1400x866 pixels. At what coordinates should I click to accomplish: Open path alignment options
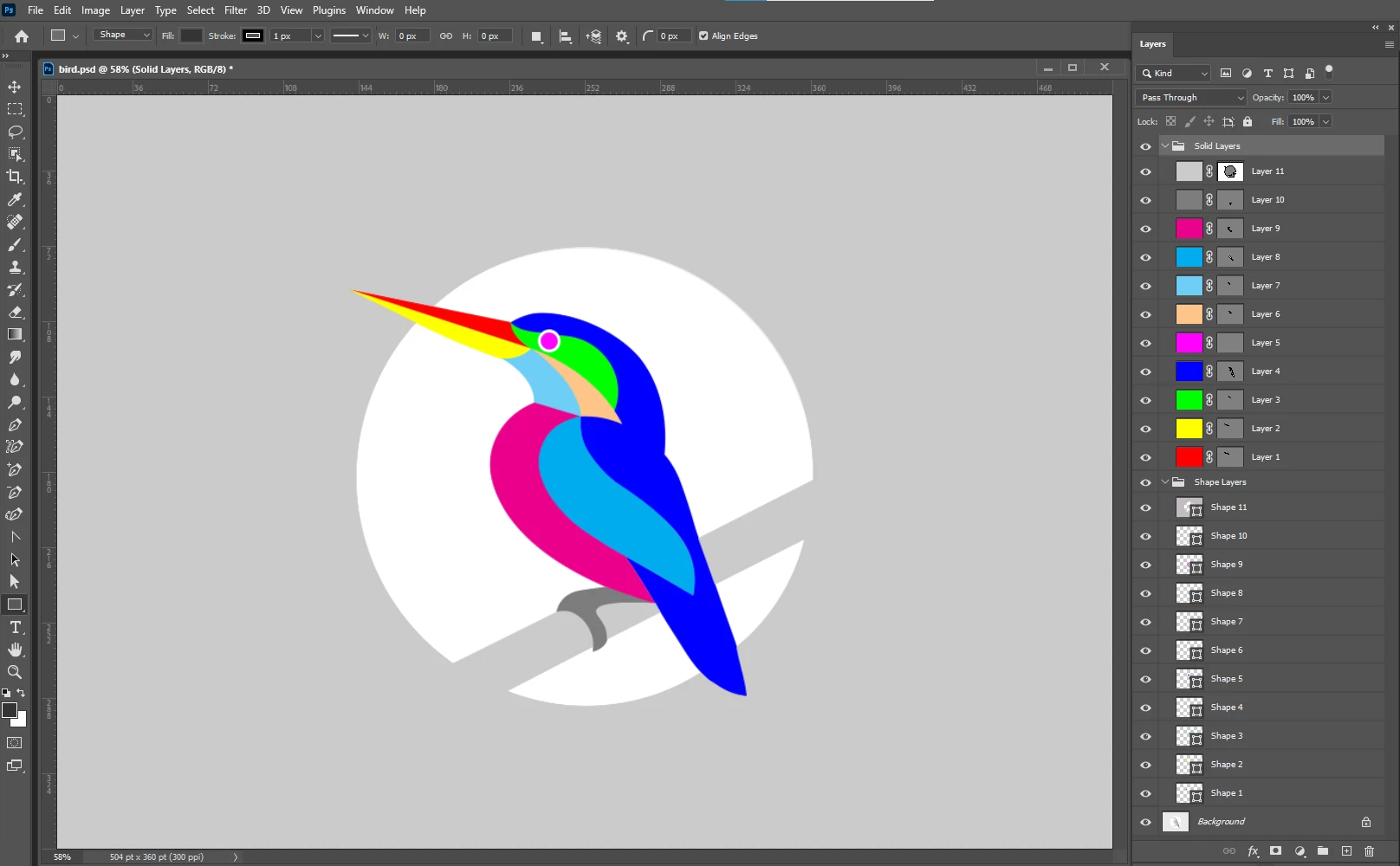pos(565,36)
